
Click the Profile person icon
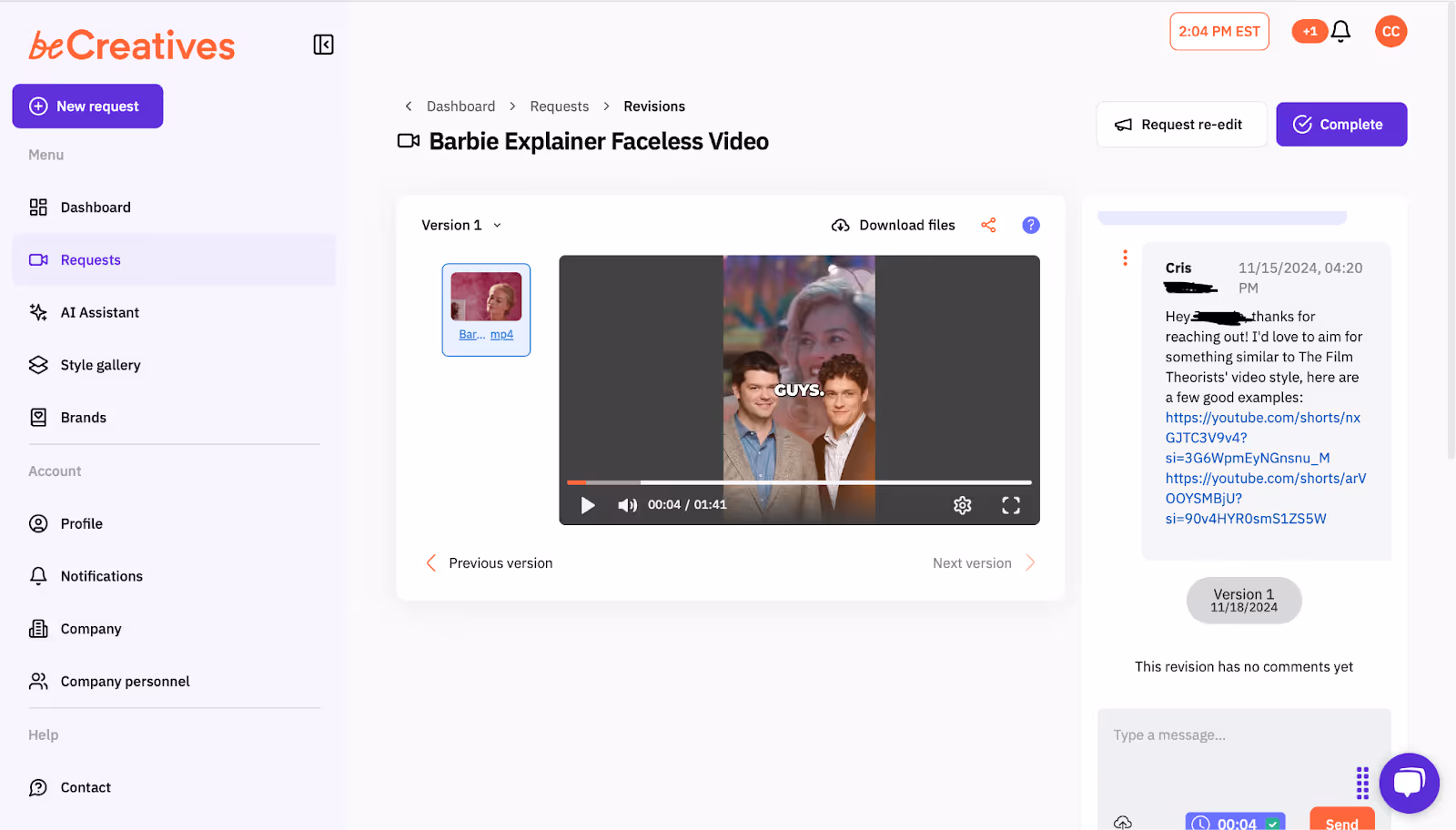pyautogui.click(x=38, y=523)
